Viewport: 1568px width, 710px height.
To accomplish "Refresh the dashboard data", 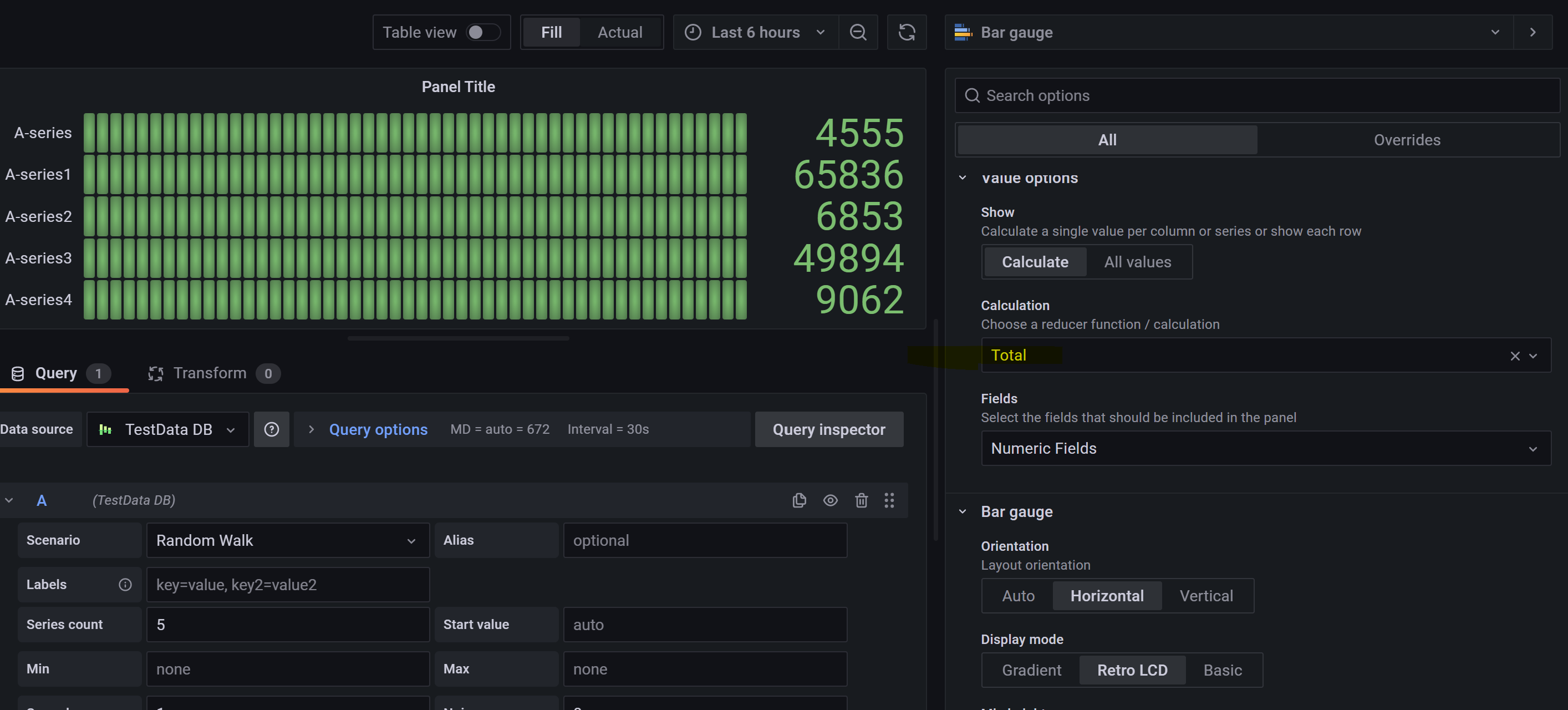I will tap(907, 32).
